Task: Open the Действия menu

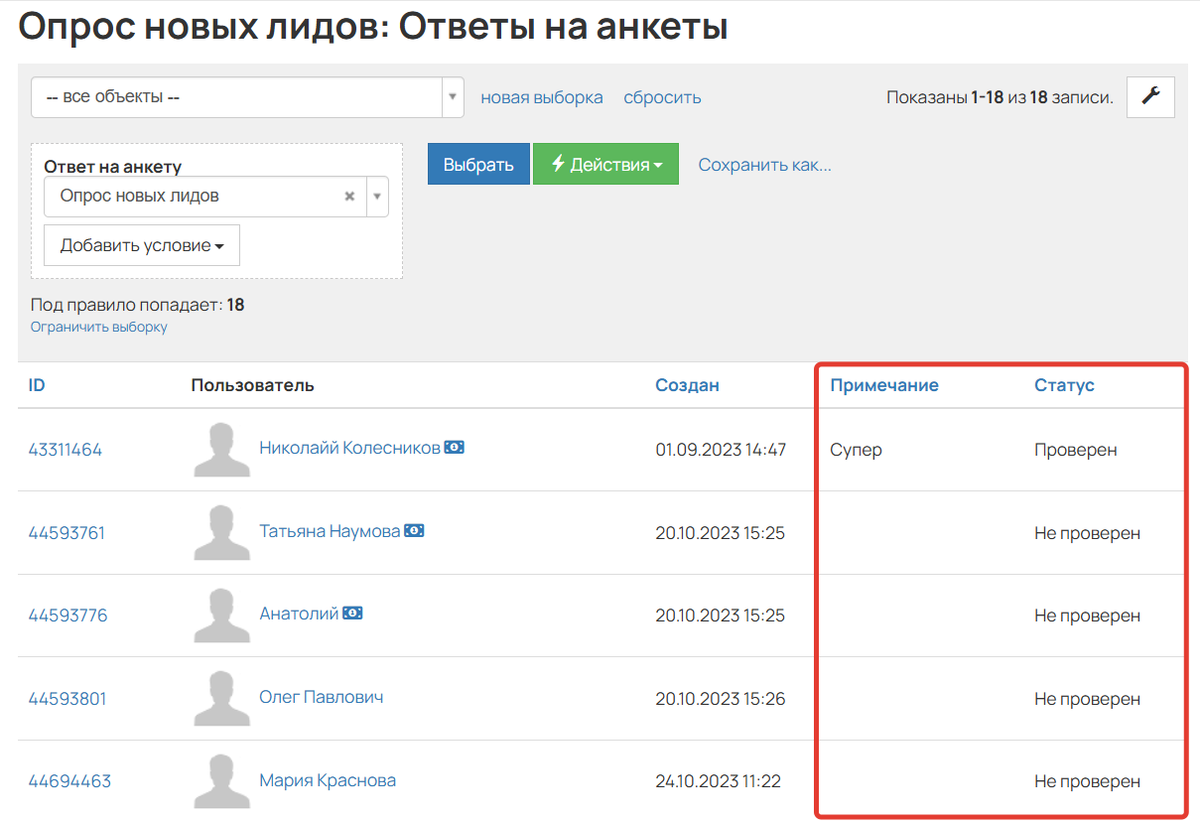Action: coord(605,163)
